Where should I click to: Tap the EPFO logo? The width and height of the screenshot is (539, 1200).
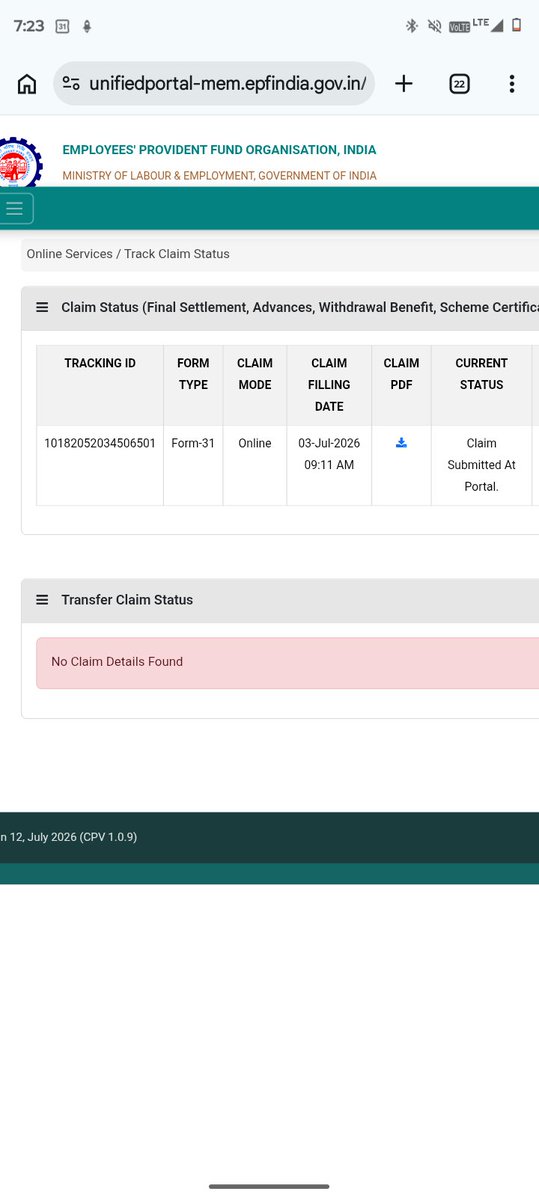[x=20, y=163]
